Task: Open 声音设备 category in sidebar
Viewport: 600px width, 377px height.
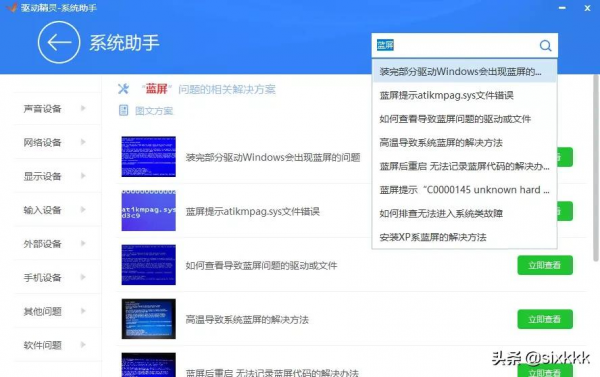Action: [x=57, y=109]
